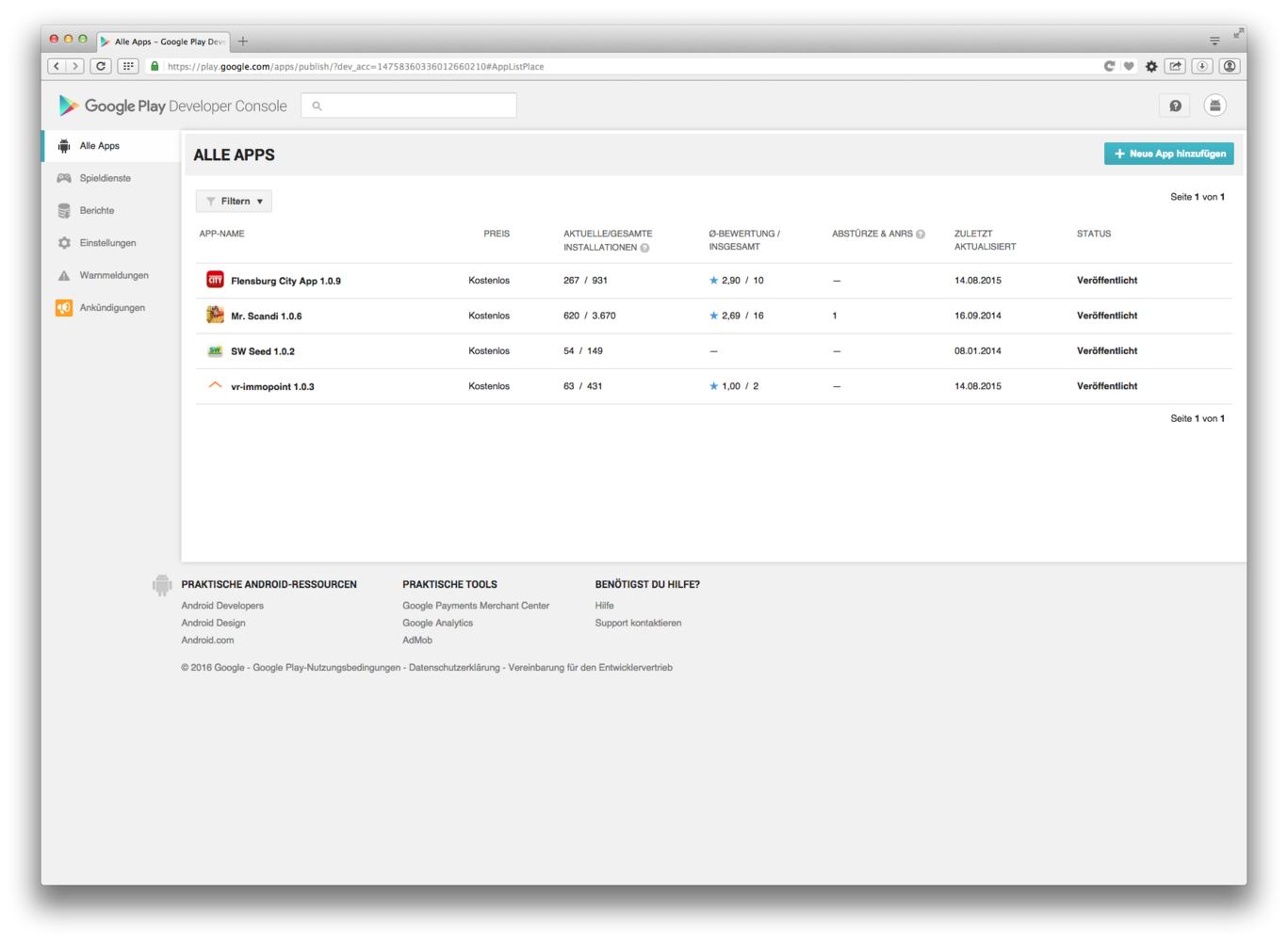Click the Console search field
1288x942 pixels.
[x=409, y=106]
